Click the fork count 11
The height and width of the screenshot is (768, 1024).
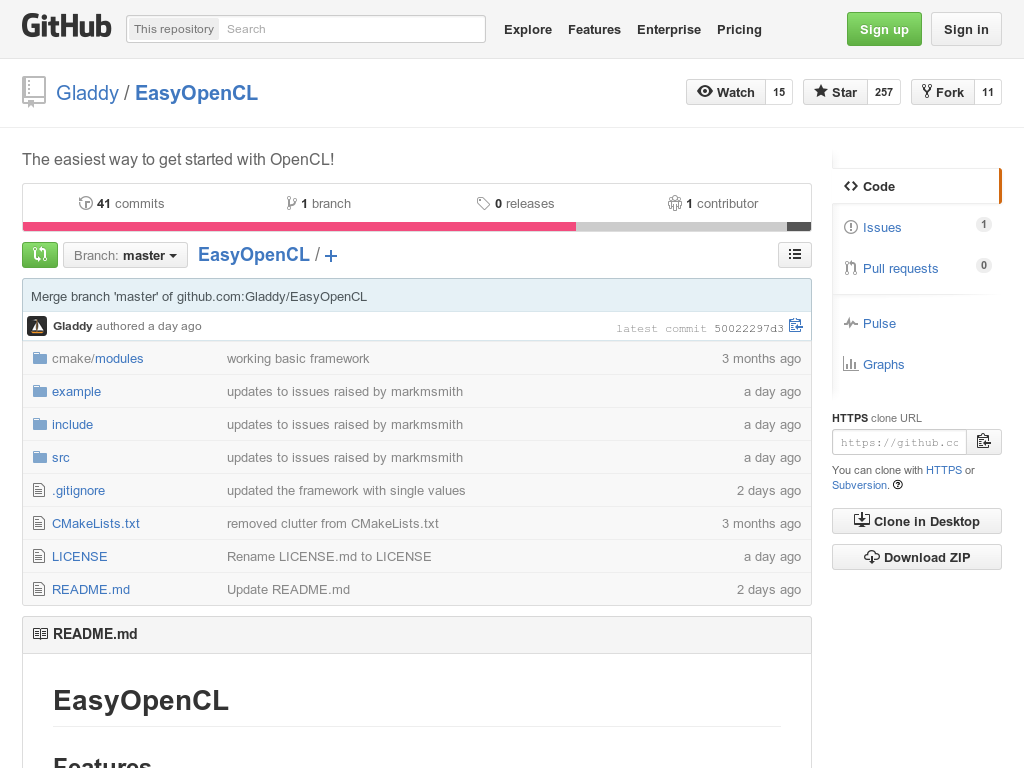(x=987, y=92)
